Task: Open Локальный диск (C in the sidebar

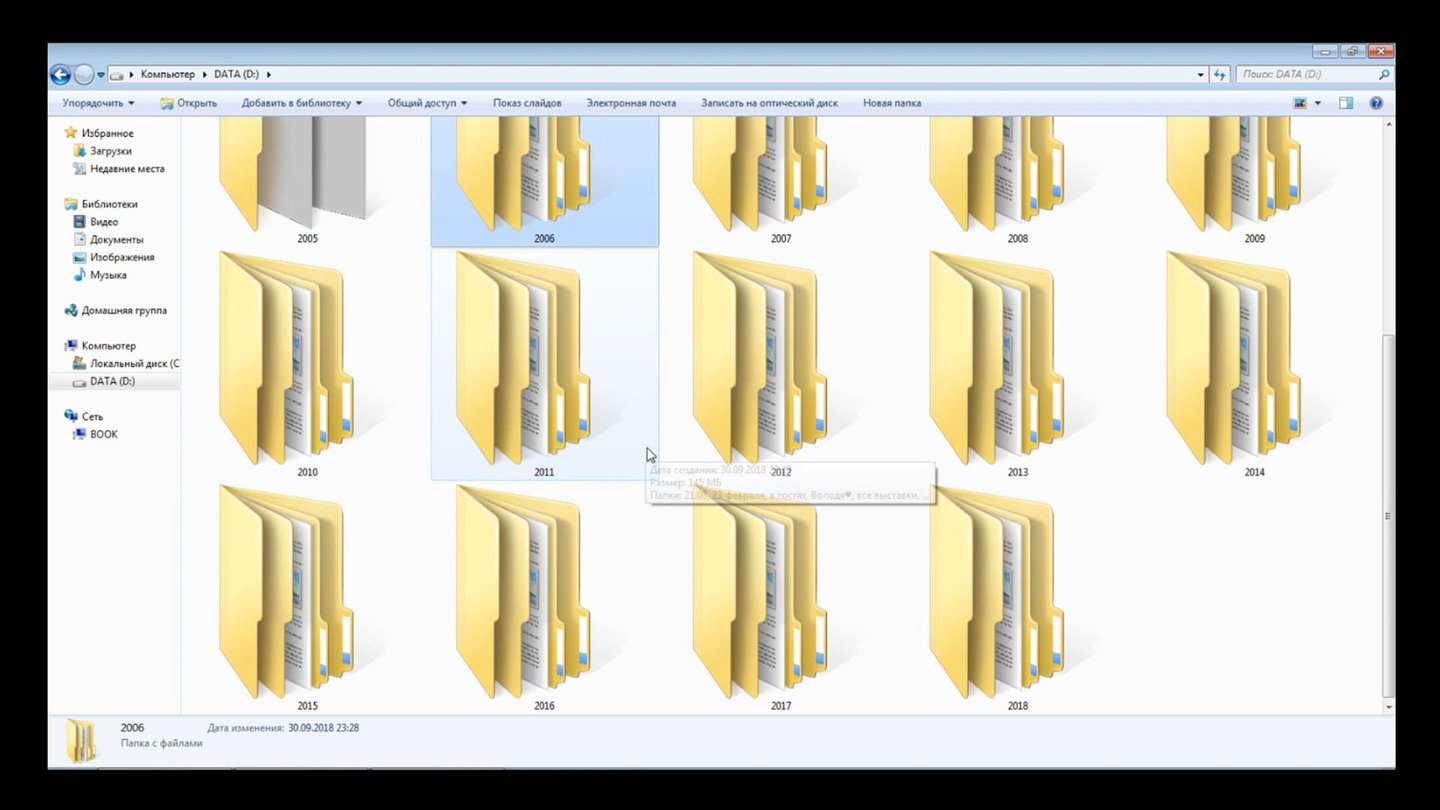Action: pyautogui.click(x=126, y=364)
